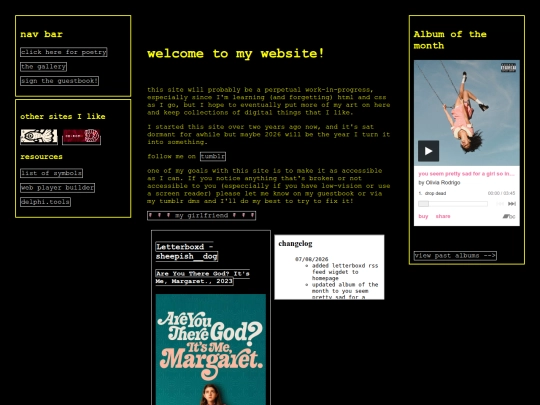Open 'list of symbols' resource link
This screenshot has width=540, height=405.
tap(52, 173)
